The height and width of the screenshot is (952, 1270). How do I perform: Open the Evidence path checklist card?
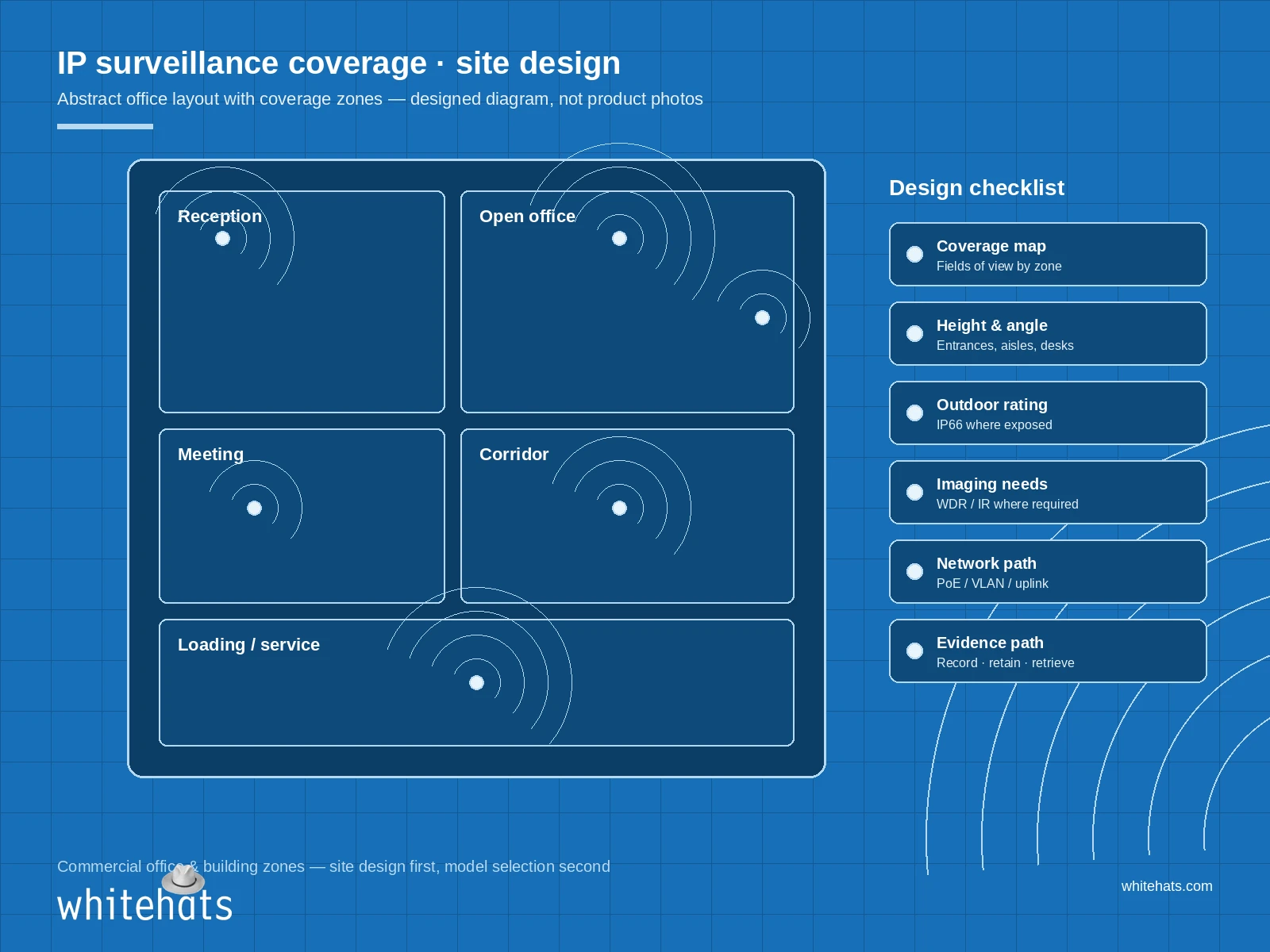(1048, 651)
